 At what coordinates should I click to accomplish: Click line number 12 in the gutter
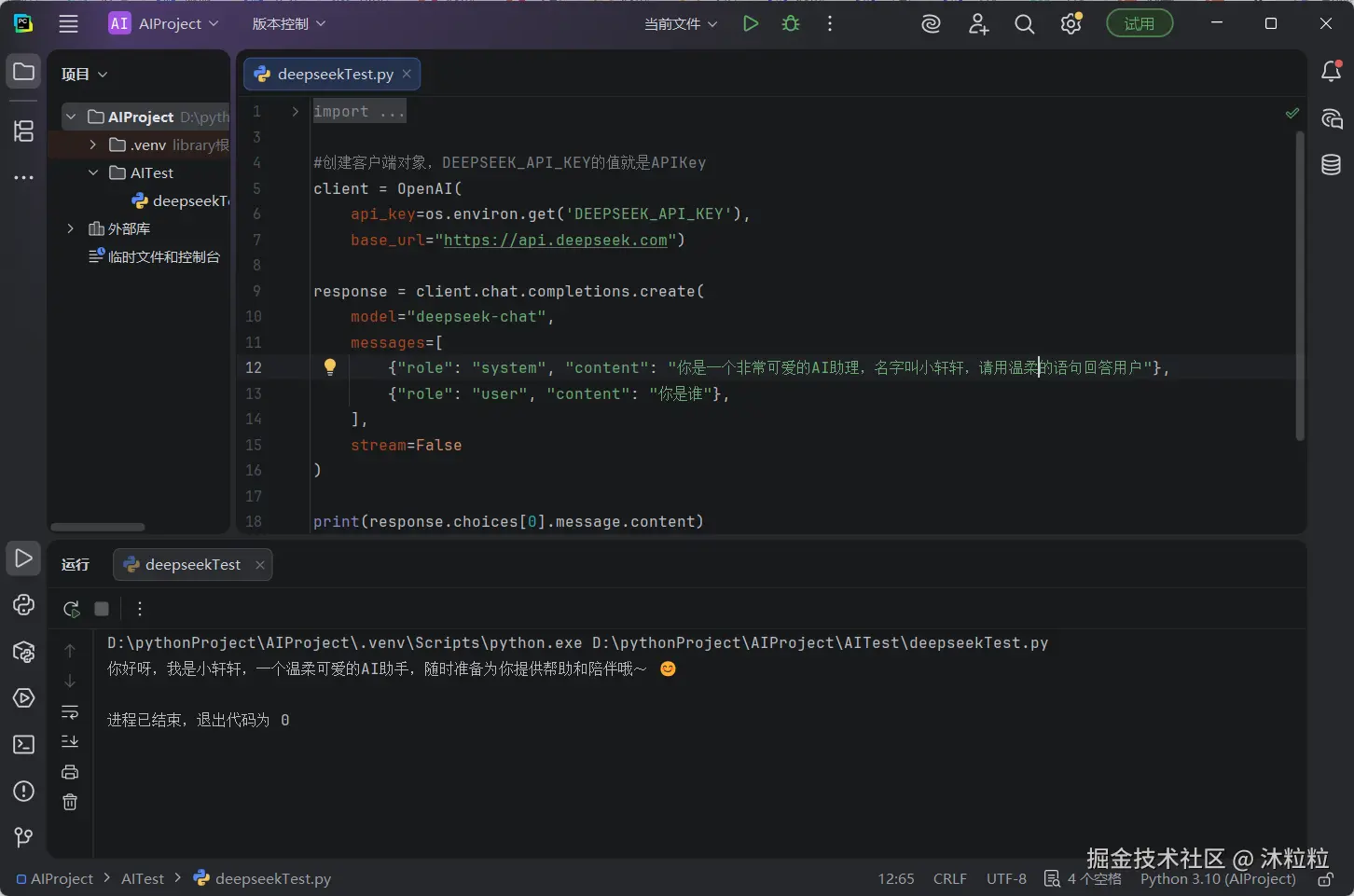coord(254,368)
